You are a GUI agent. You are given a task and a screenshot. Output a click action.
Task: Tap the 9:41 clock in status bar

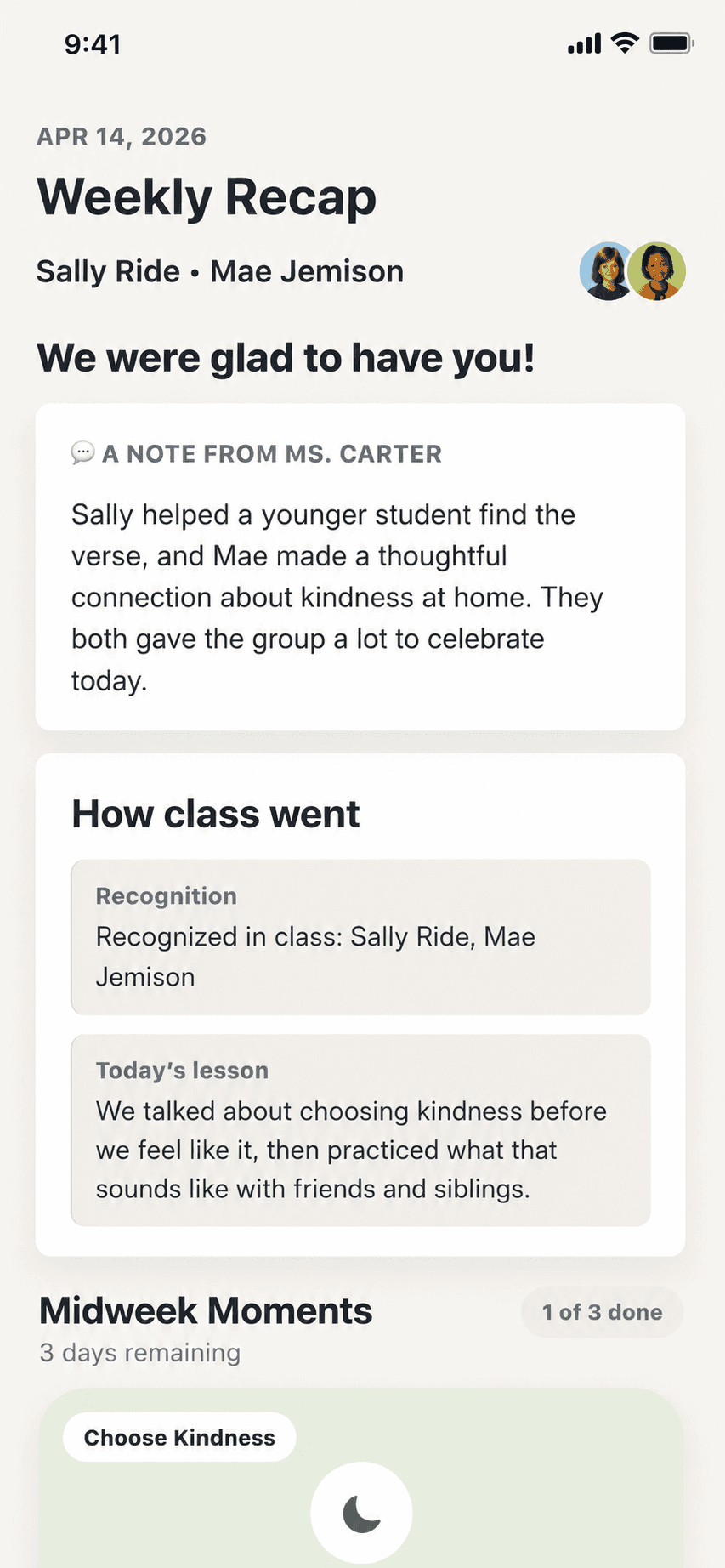(93, 43)
